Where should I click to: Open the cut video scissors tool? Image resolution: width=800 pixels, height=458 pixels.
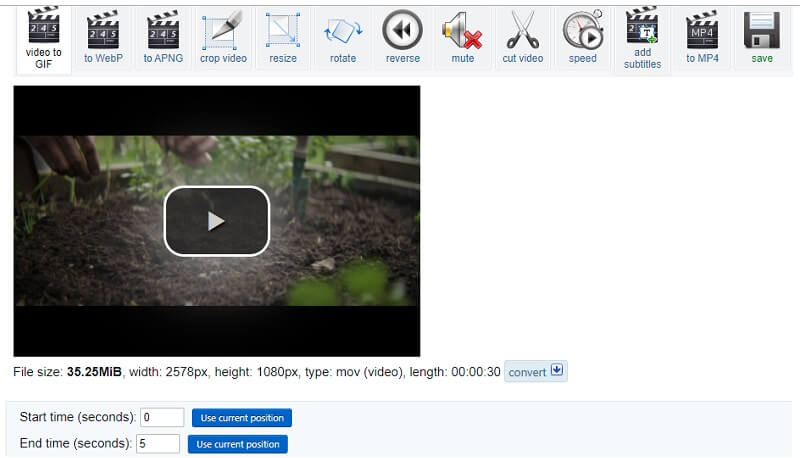click(523, 37)
